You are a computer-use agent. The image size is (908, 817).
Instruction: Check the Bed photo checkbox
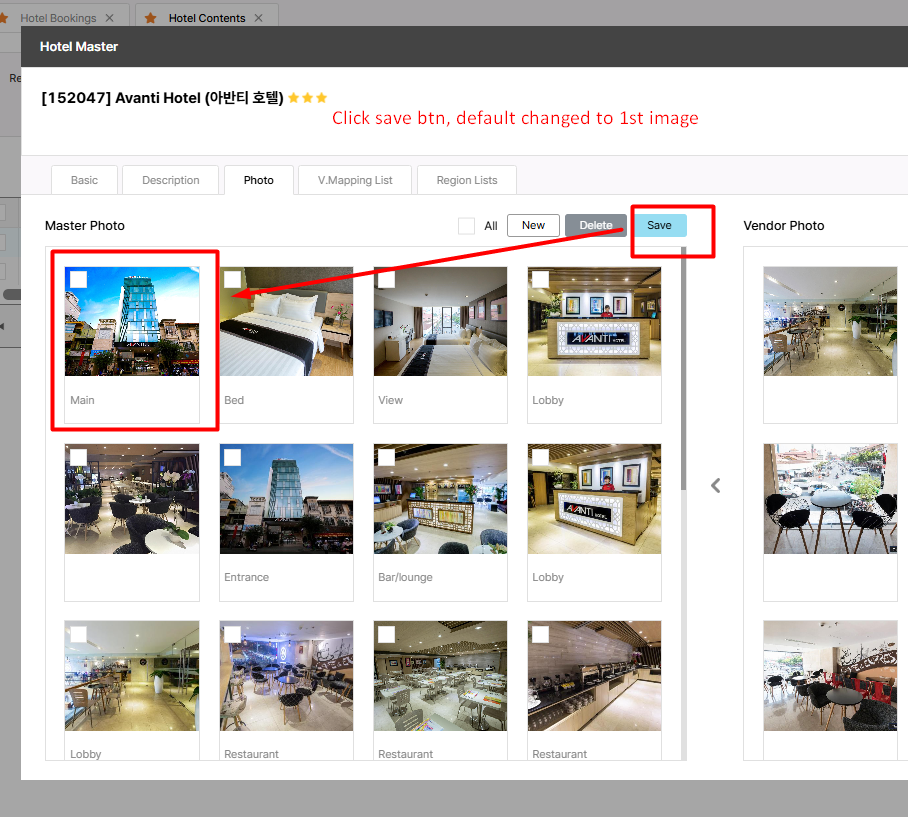coord(232,280)
